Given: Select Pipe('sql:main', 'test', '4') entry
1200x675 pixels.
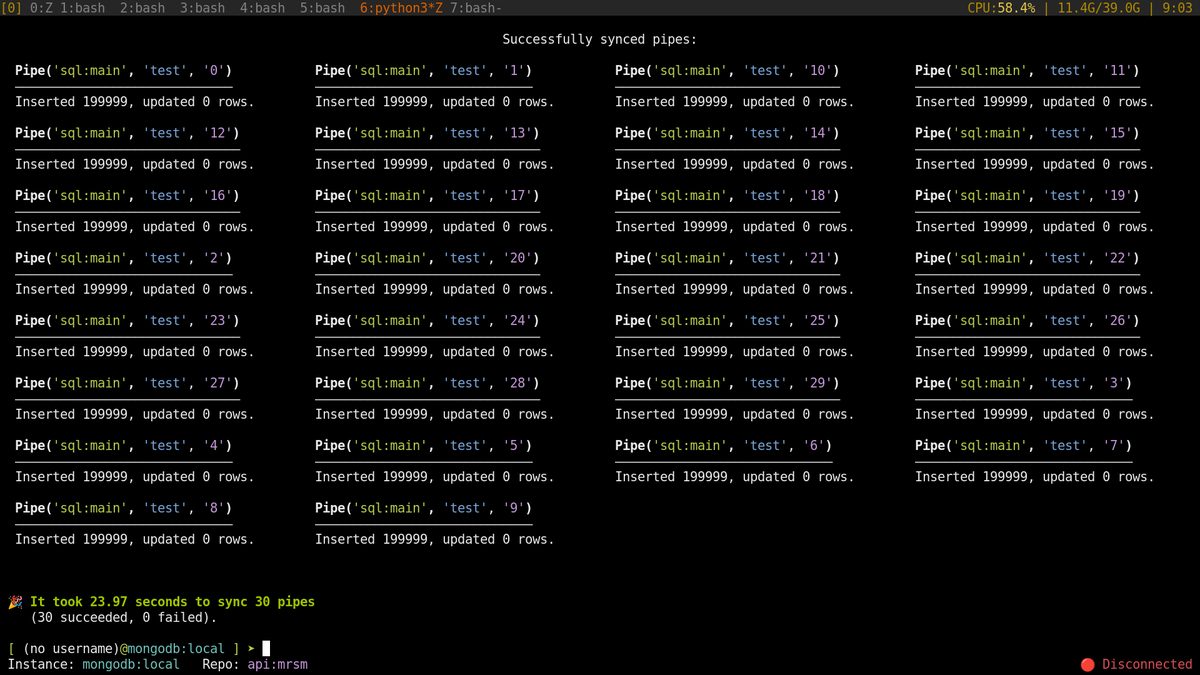Looking at the screenshot, I should [x=123, y=446].
